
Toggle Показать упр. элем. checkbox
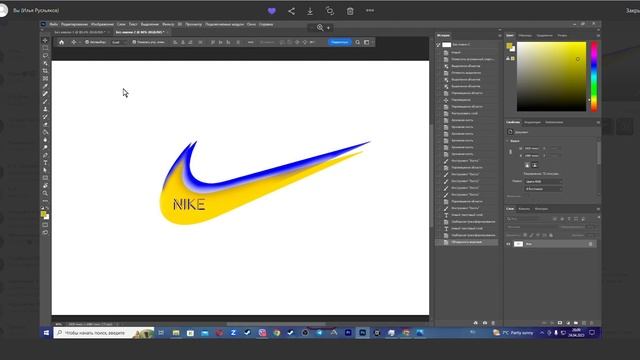134,42
